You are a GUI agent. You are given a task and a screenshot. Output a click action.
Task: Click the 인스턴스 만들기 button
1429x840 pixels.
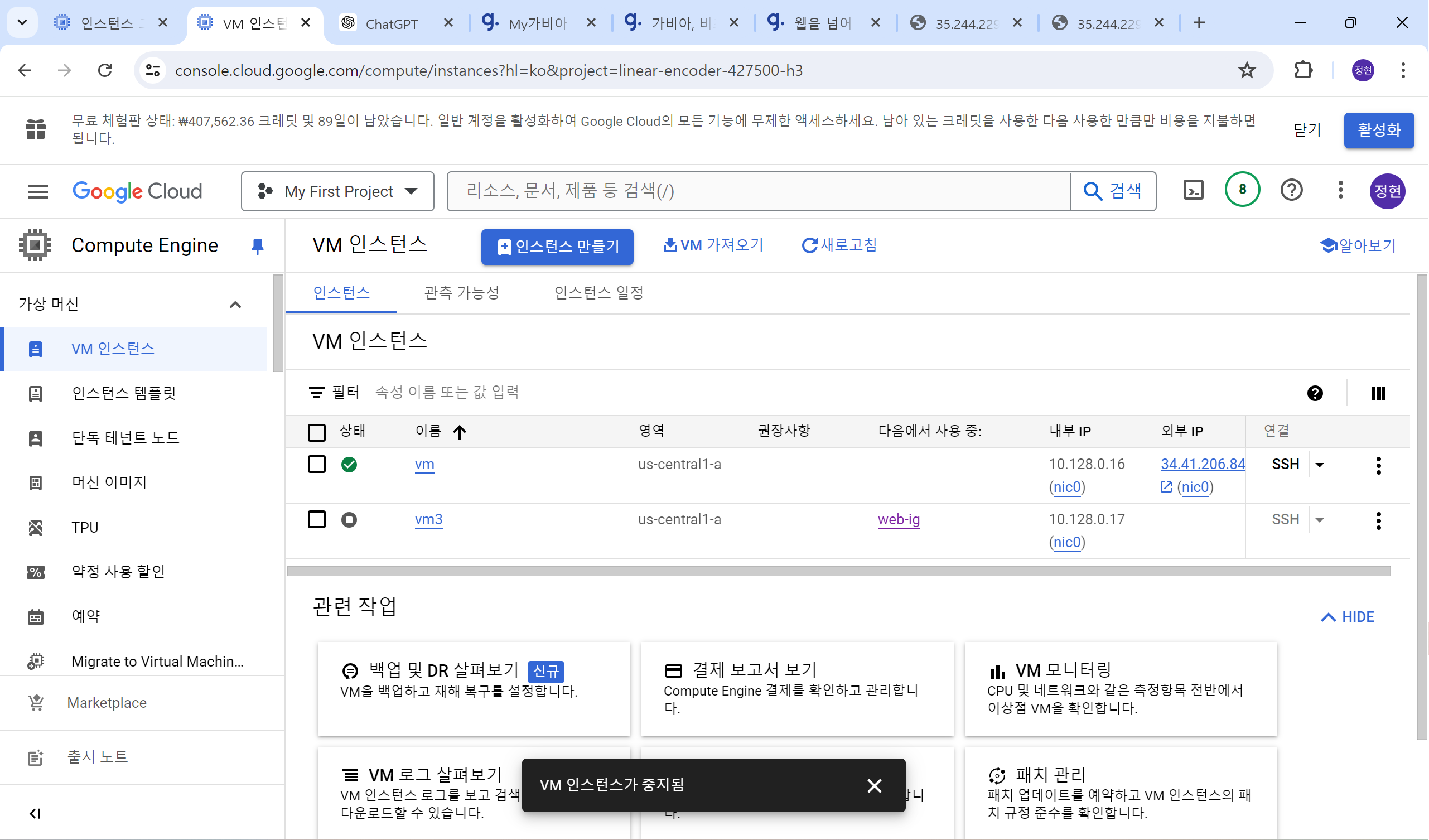coord(557,247)
